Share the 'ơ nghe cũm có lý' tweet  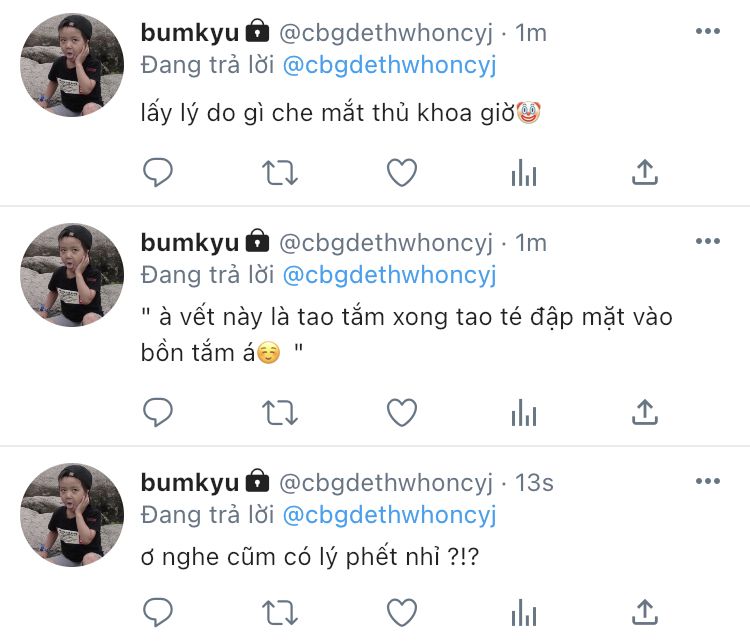pyautogui.click(x=645, y=612)
